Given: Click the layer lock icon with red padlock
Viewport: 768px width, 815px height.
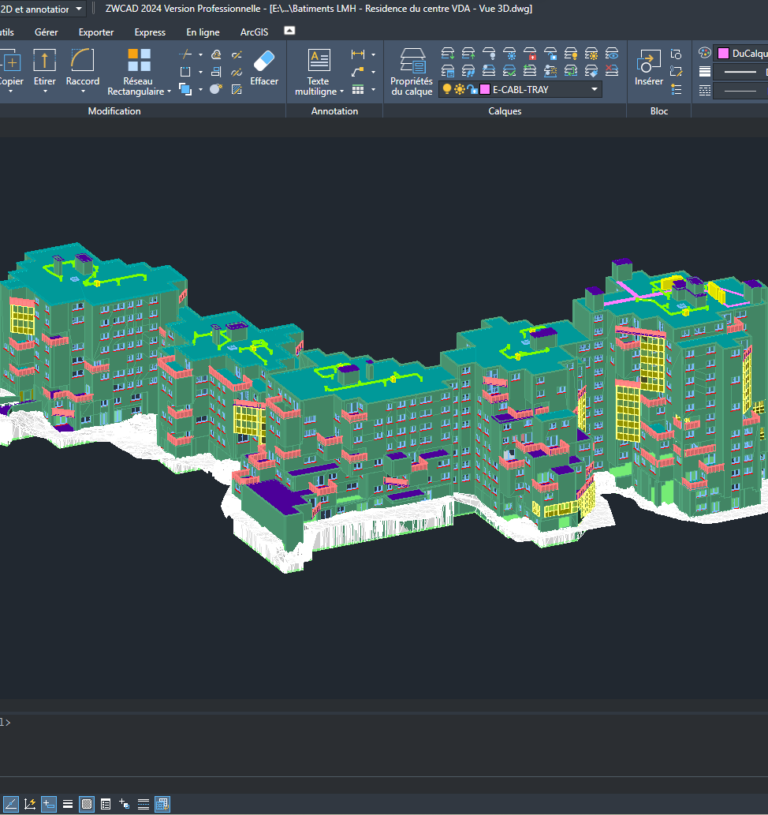Looking at the screenshot, I should coord(529,54).
